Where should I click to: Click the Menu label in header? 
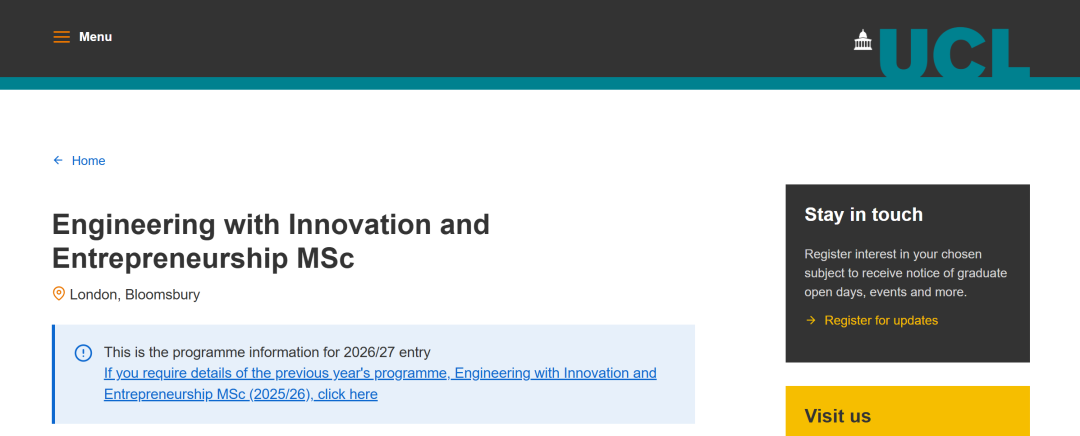tap(96, 37)
